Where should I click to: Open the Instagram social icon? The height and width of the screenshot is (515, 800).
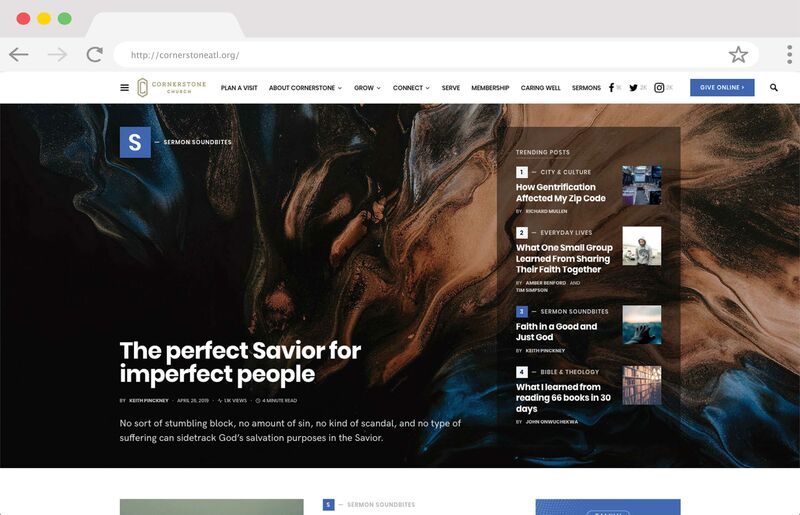click(x=659, y=88)
